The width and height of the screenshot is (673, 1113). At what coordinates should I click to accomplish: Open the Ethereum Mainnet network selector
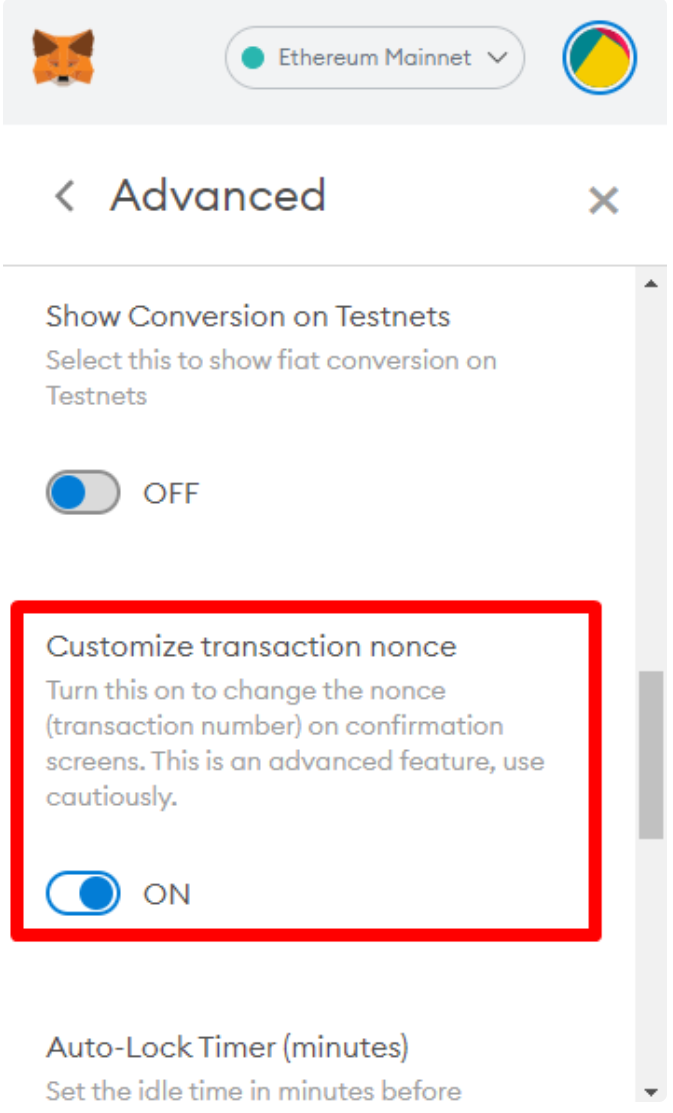374,58
